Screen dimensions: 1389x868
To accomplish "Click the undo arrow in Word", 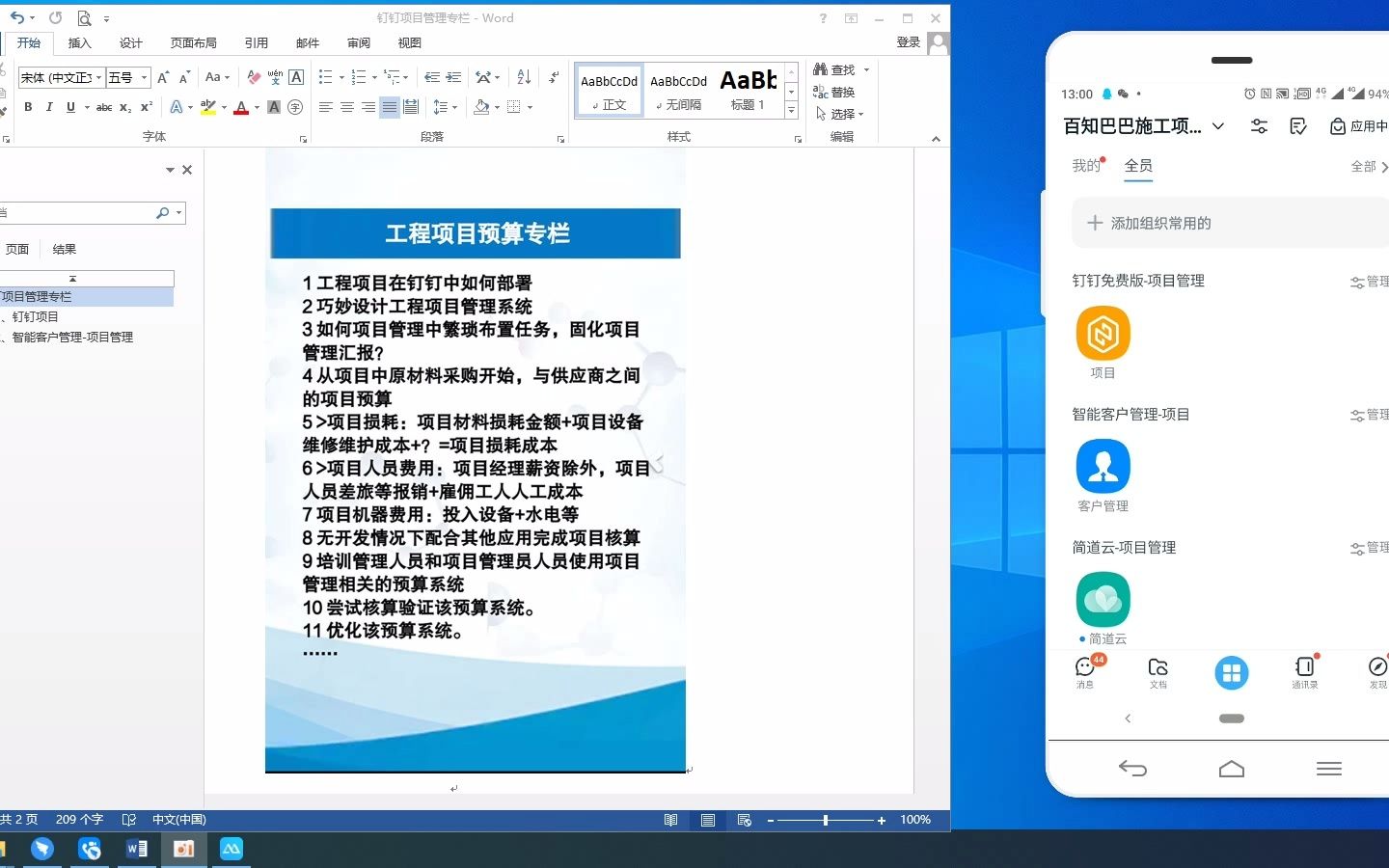I will point(17,17).
